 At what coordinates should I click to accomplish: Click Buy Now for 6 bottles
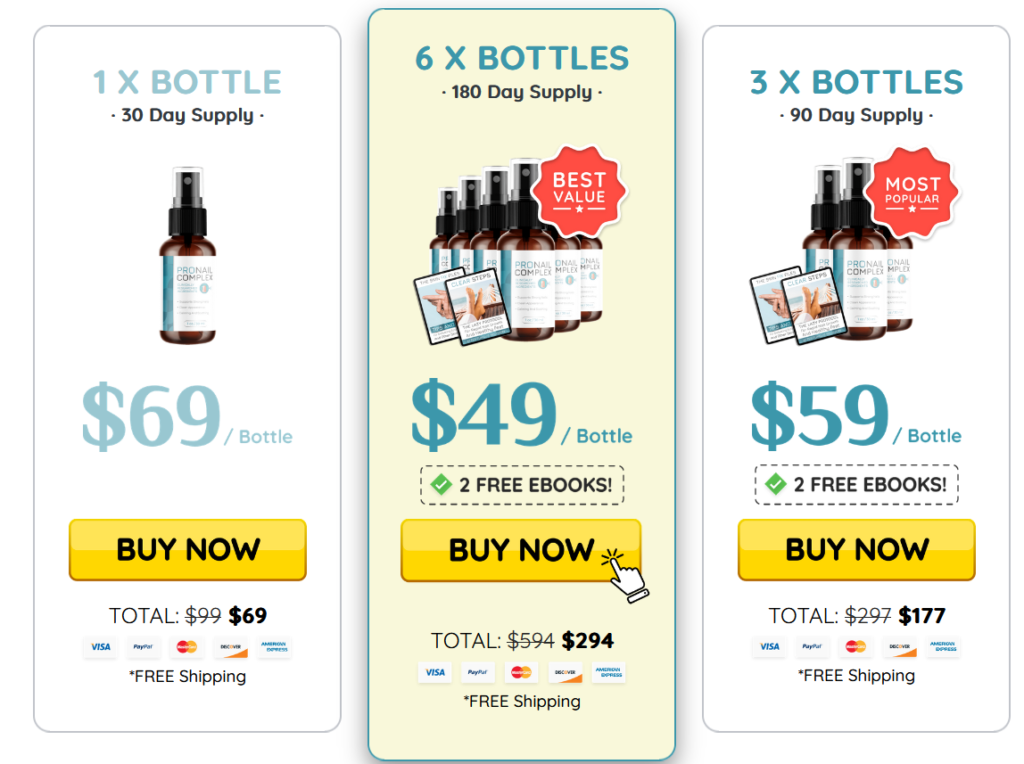[520, 550]
